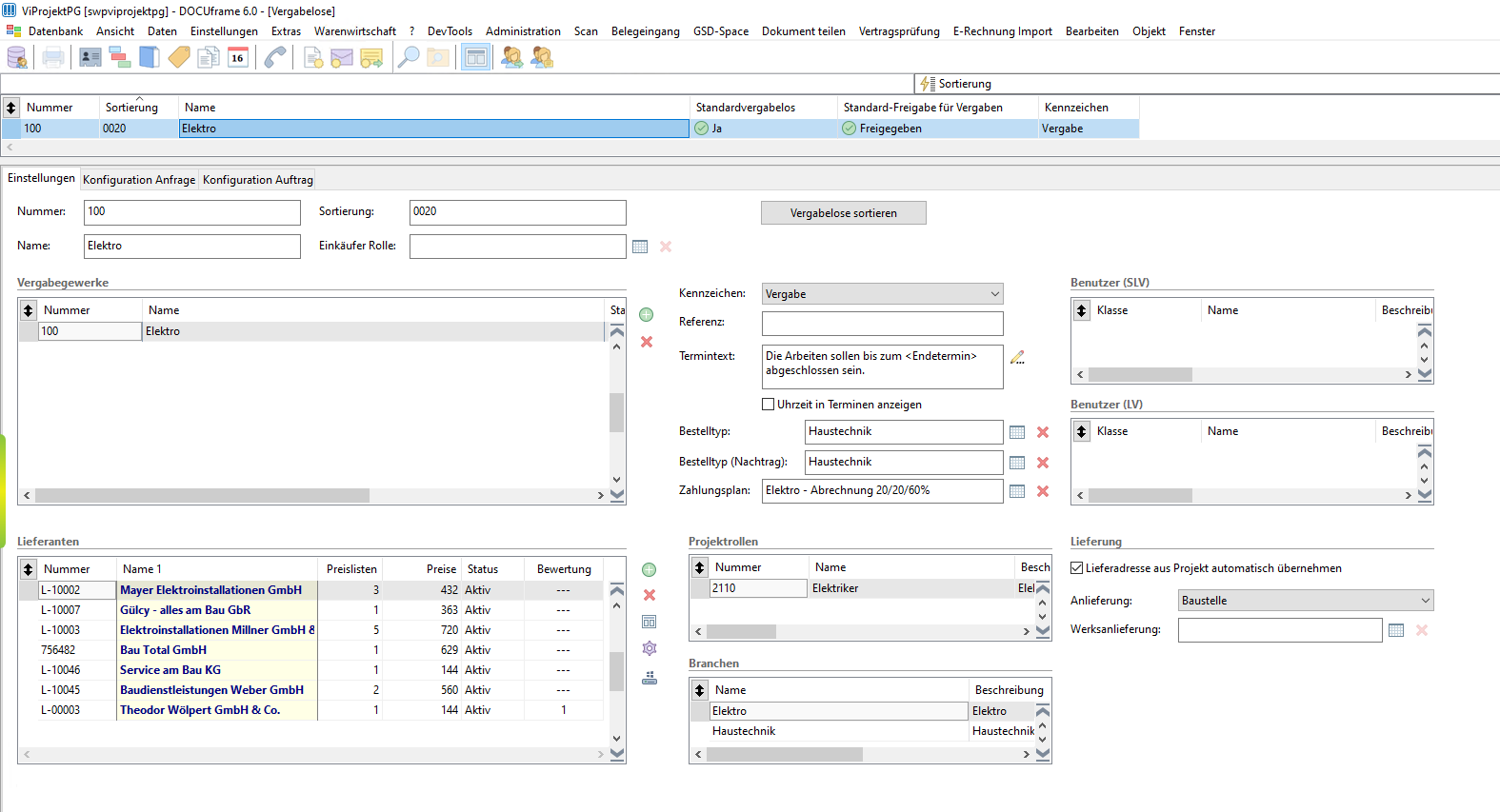This screenshot has height=812, width=1500.
Task: Click the users with note icon
Action: tap(542, 57)
